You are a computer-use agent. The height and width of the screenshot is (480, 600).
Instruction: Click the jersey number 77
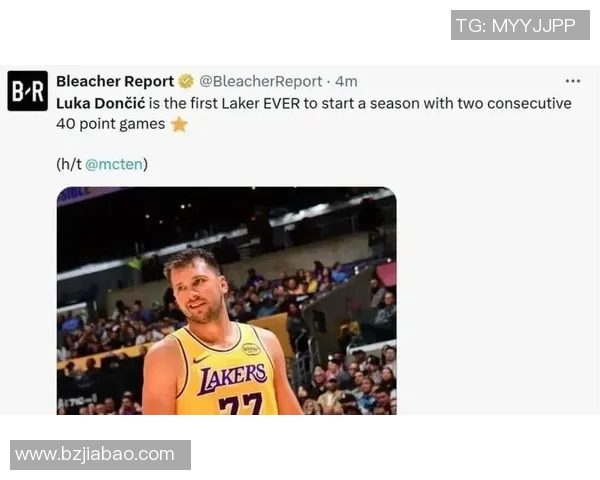pos(241,404)
